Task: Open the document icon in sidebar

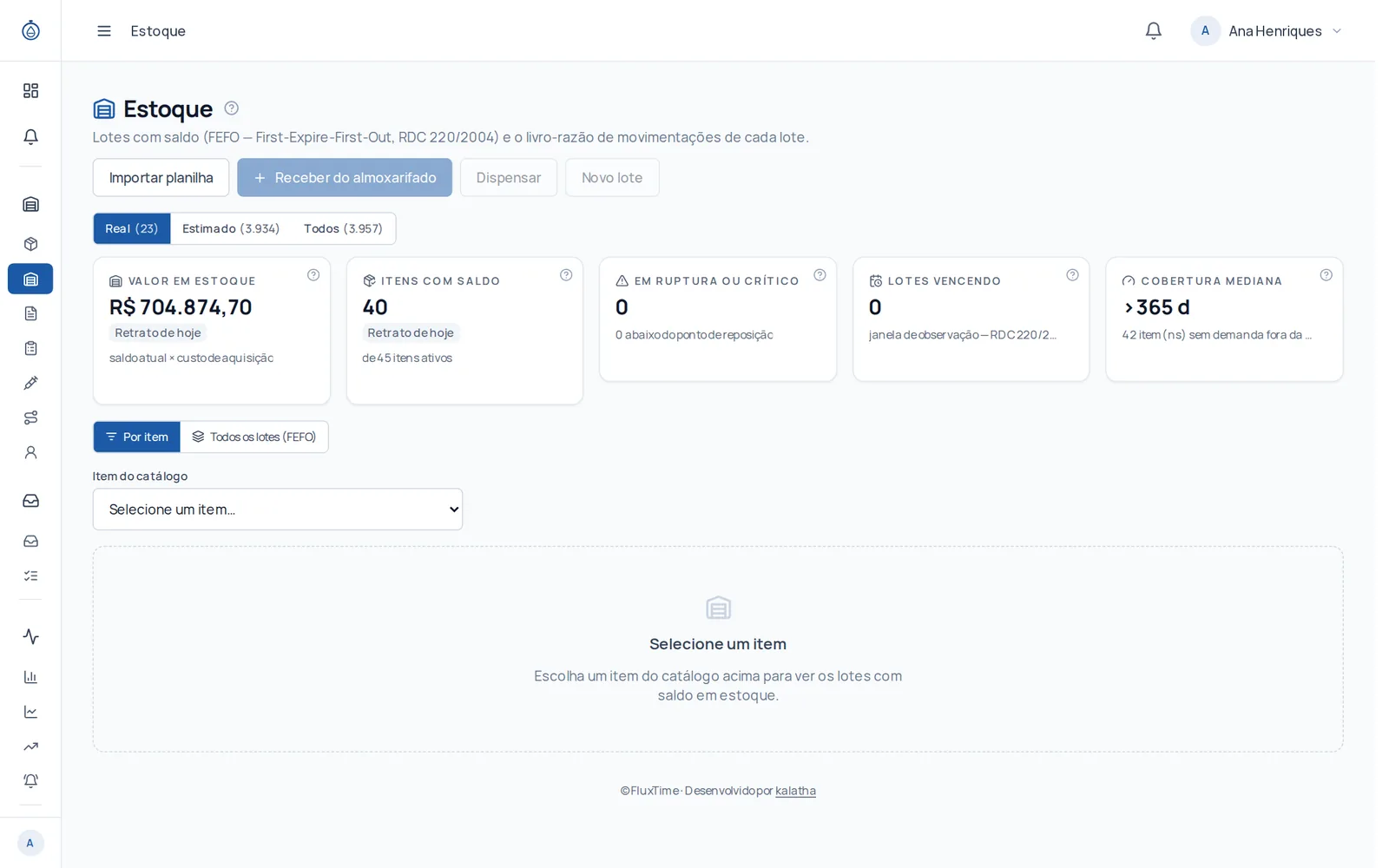Action: pyautogui.click(x=30, y=313)
